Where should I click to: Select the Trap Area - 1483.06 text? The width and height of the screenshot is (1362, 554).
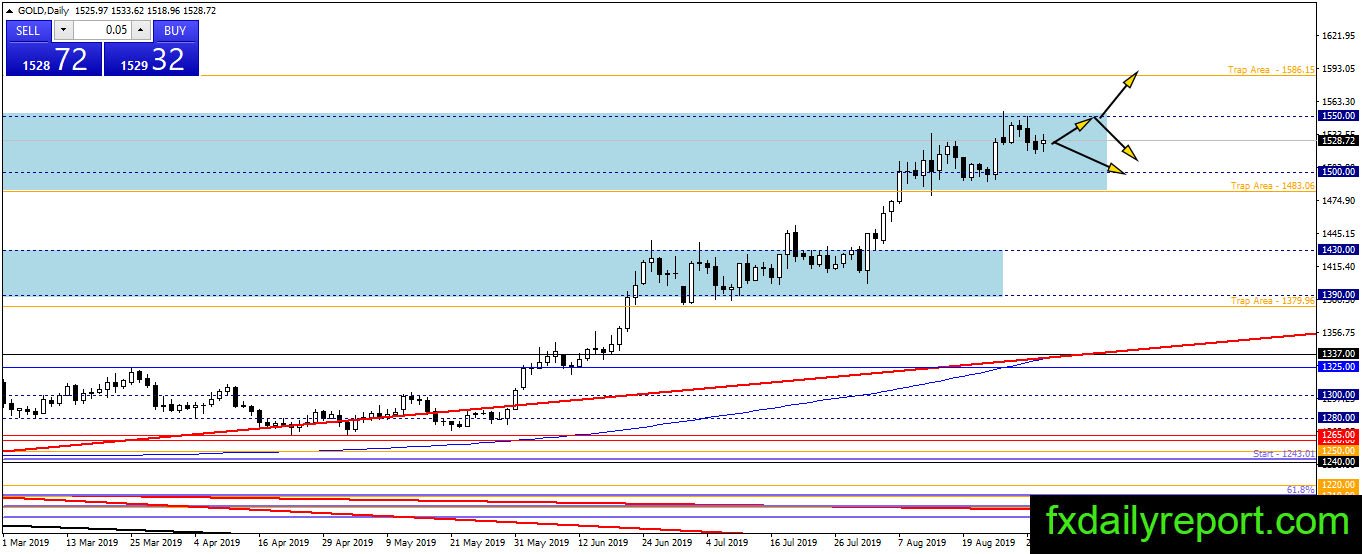tap(1271, 186)
